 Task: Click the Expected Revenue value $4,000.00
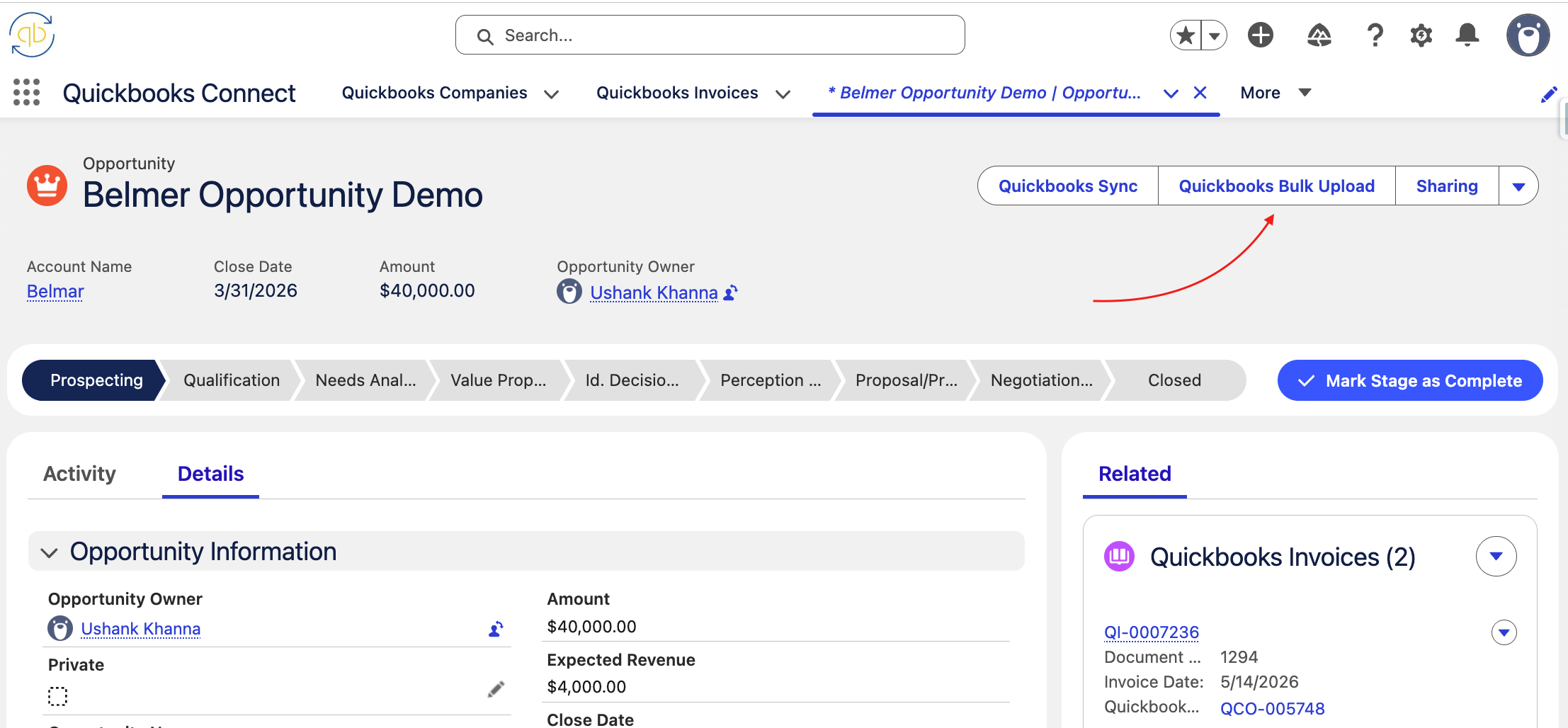point(586,687)
